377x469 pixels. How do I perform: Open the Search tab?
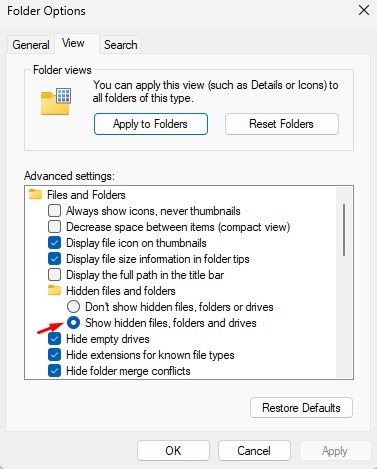pyautogui.click(x=121, y=45)
